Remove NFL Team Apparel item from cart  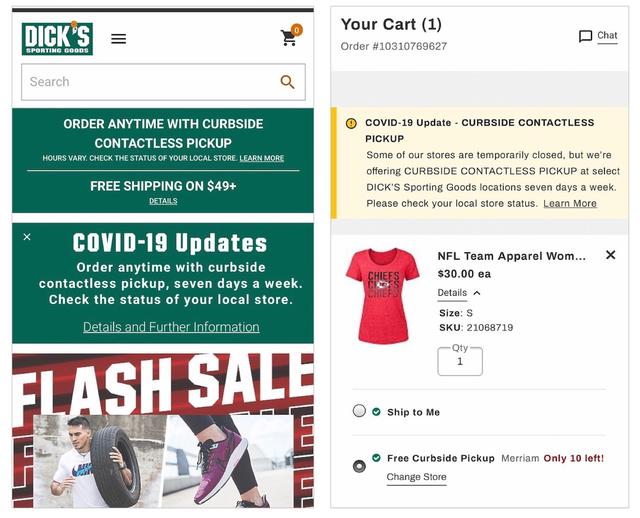[611, 255]
